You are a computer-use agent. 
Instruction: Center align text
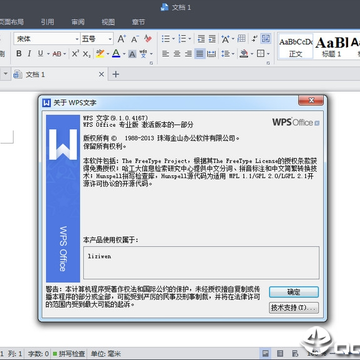point(177,53)
